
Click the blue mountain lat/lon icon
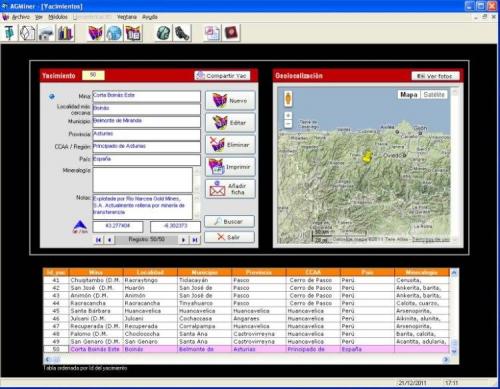coord(80,227)
